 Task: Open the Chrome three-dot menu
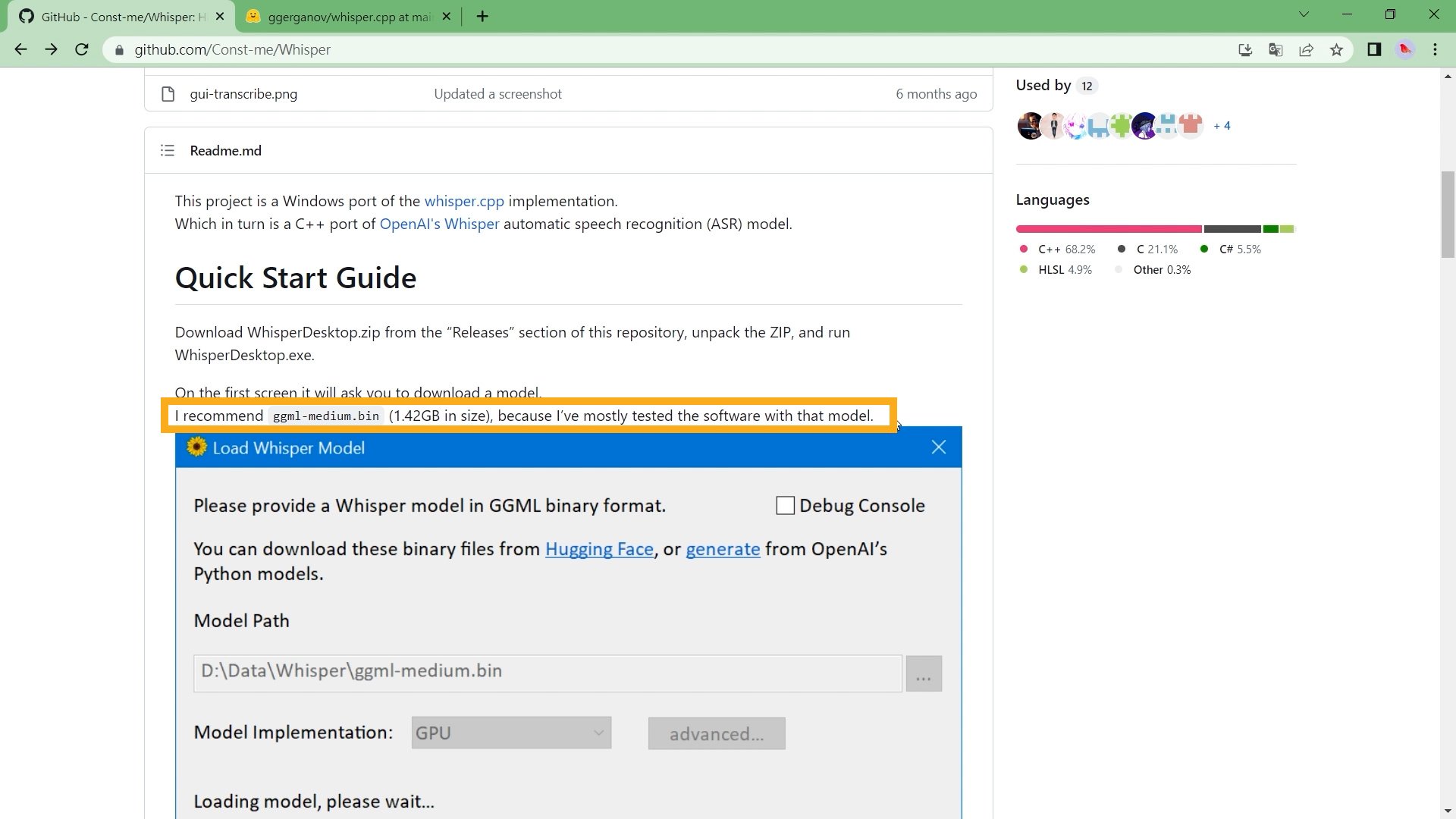coord(1435,49)
